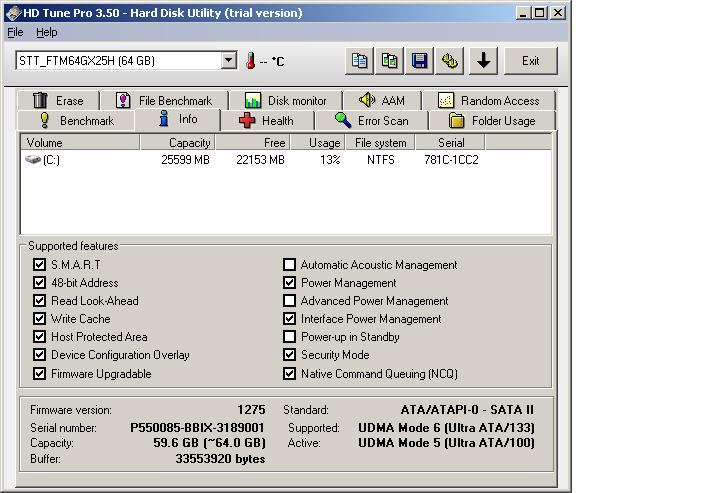Toggle the Device Configuration Overlay checkbox

(x=39, y=355)
